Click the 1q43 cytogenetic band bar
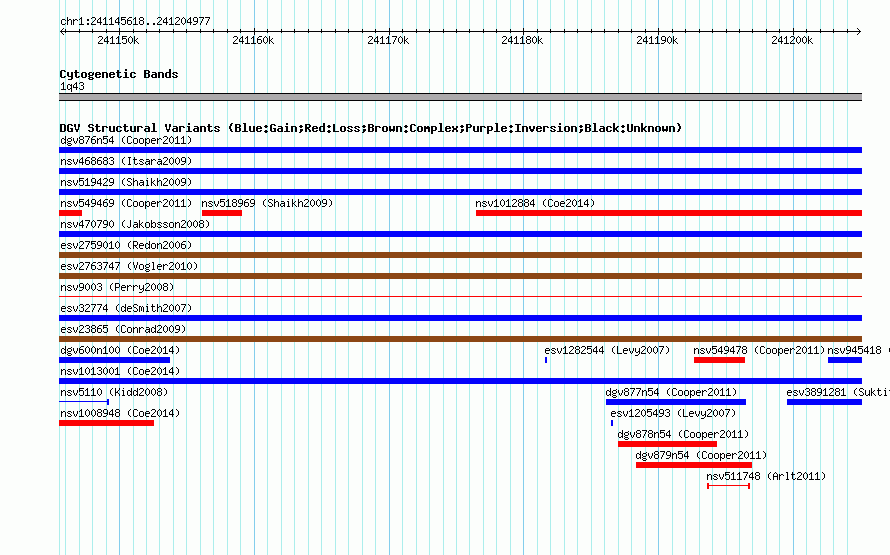 (x=460, y=97)
